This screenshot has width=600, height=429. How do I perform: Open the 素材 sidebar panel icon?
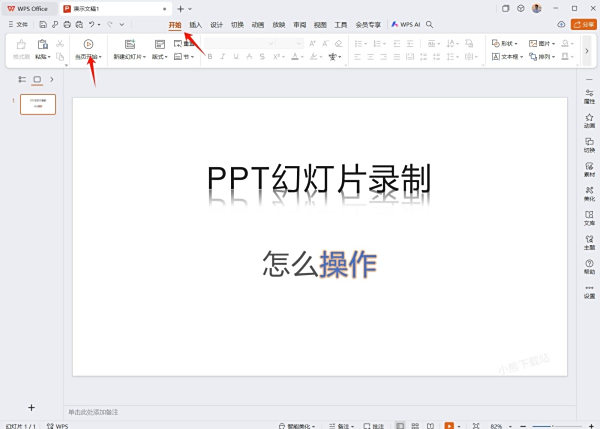click(x=589, y=170)
